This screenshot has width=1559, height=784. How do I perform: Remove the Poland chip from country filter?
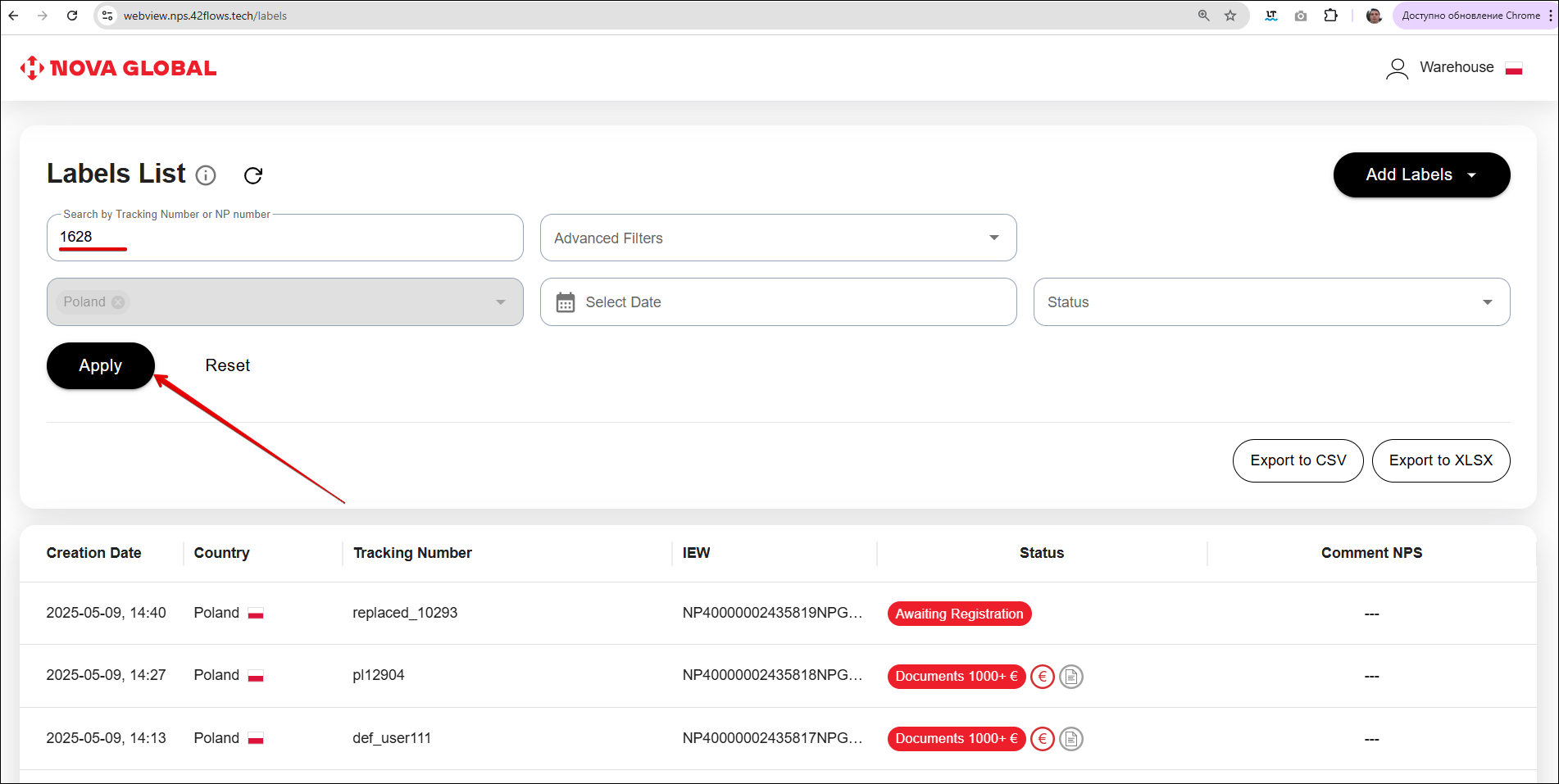[118, 302]
